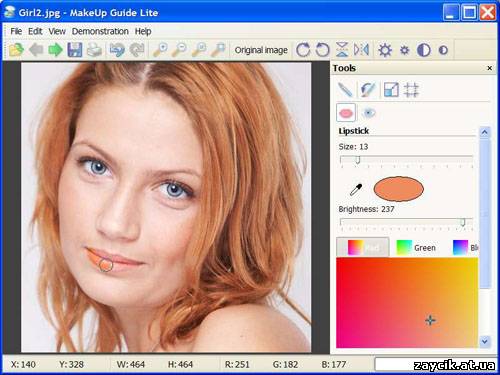Click the open file folder icon

click(16, 50)
